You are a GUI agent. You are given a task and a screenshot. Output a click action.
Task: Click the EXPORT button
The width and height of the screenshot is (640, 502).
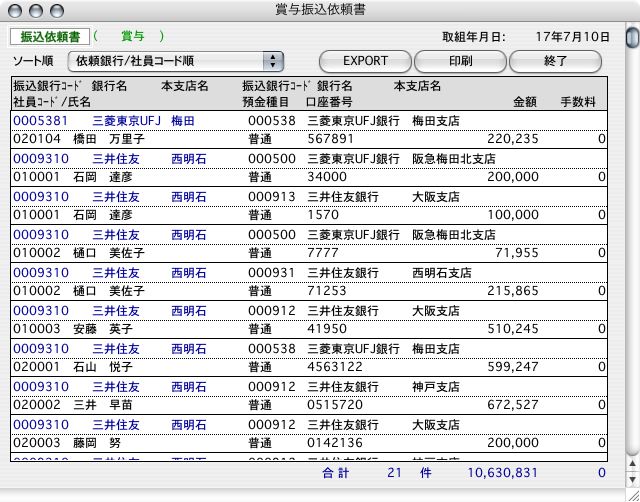365,61
